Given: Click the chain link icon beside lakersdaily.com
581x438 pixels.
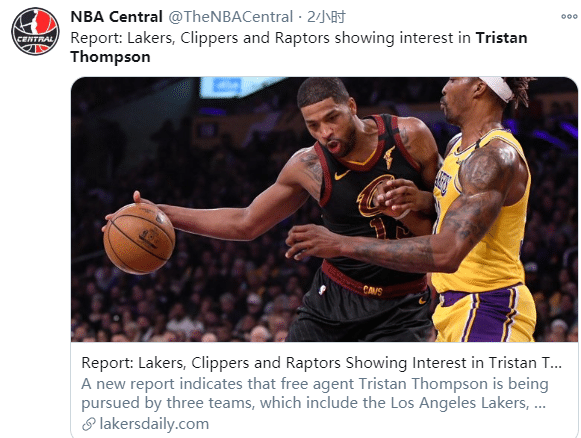Looking at the screenshot, I should coord(89,424).
